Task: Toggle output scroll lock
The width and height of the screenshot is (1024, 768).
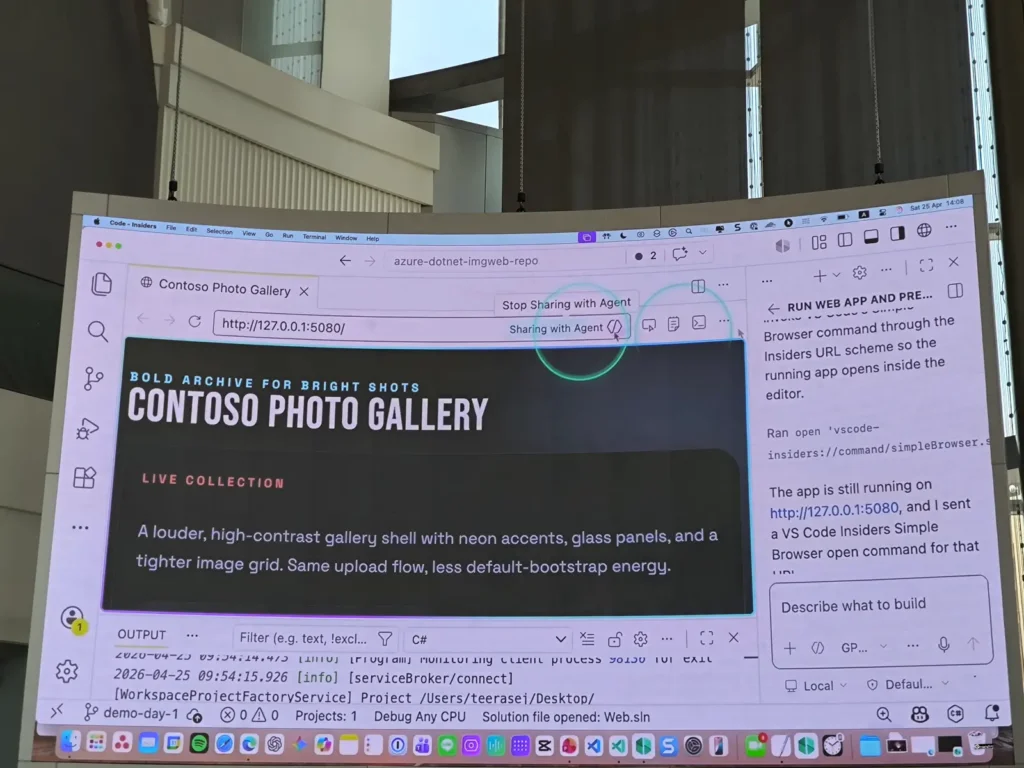Action: point(615,639)
